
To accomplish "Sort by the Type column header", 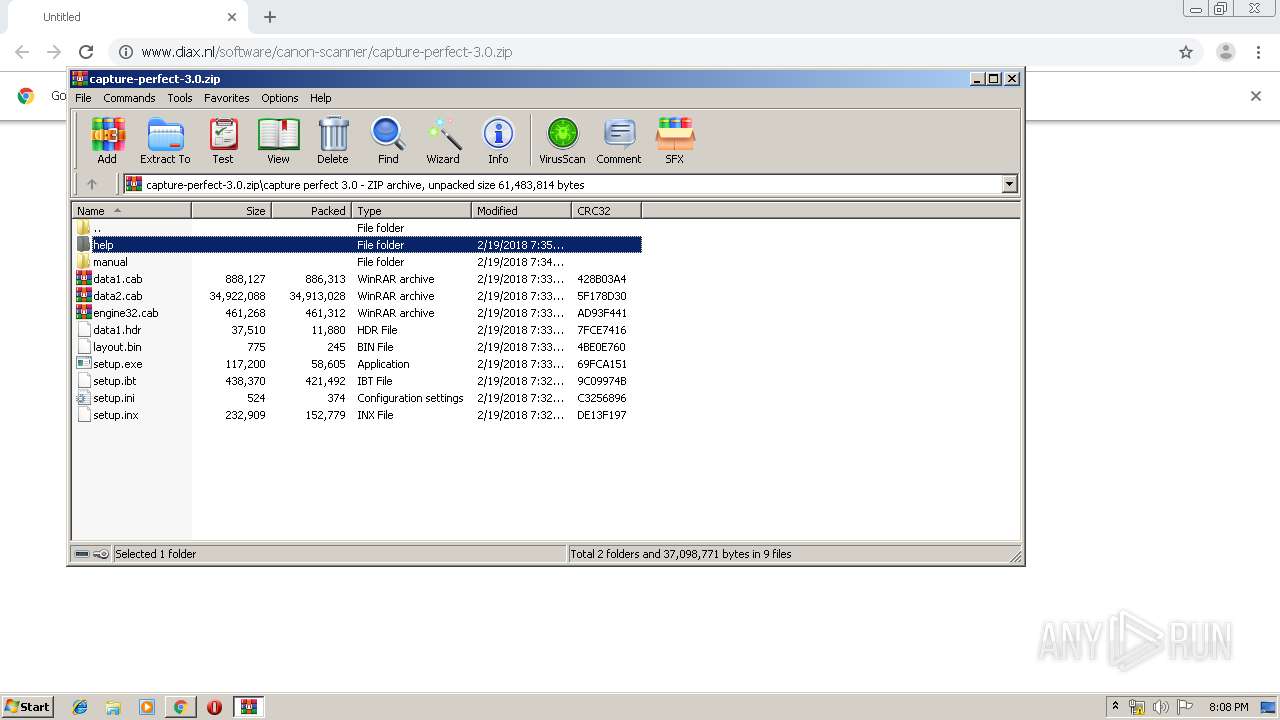I will 411,210.
